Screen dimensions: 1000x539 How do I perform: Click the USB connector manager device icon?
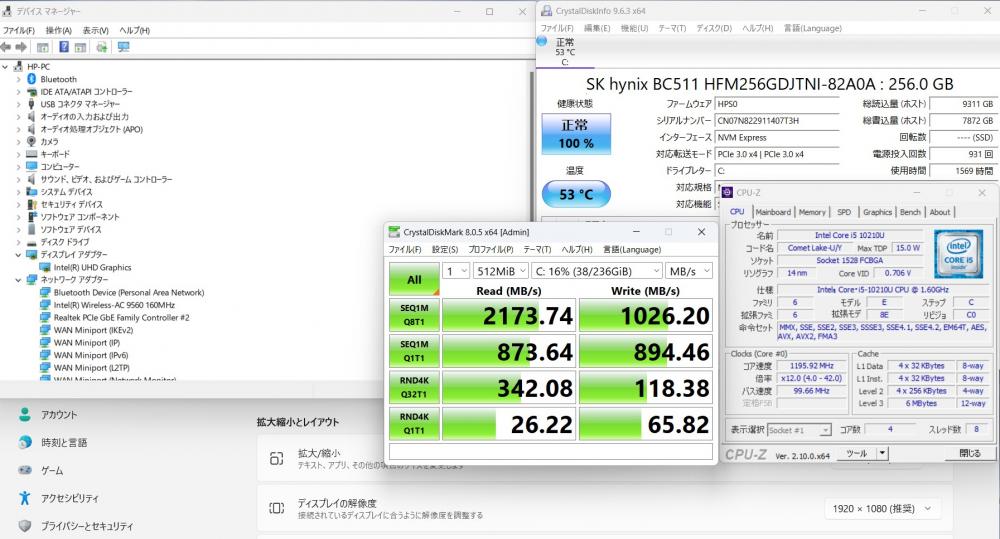32,104
